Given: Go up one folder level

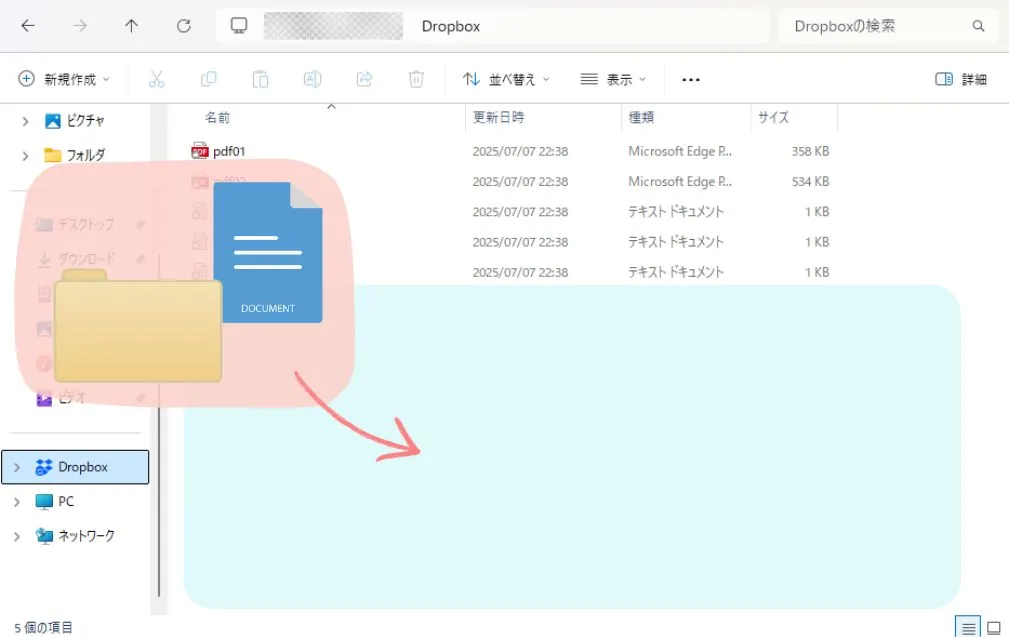Looking at the screenshot, I should tap(131, 26).
